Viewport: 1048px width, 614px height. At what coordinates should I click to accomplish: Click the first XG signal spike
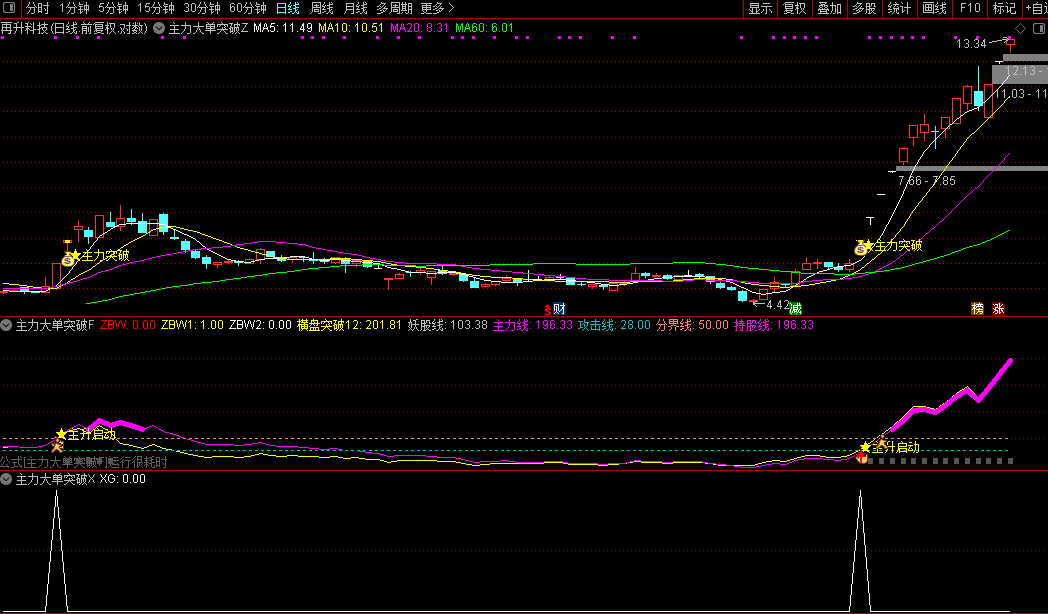(x=56, y=549)
